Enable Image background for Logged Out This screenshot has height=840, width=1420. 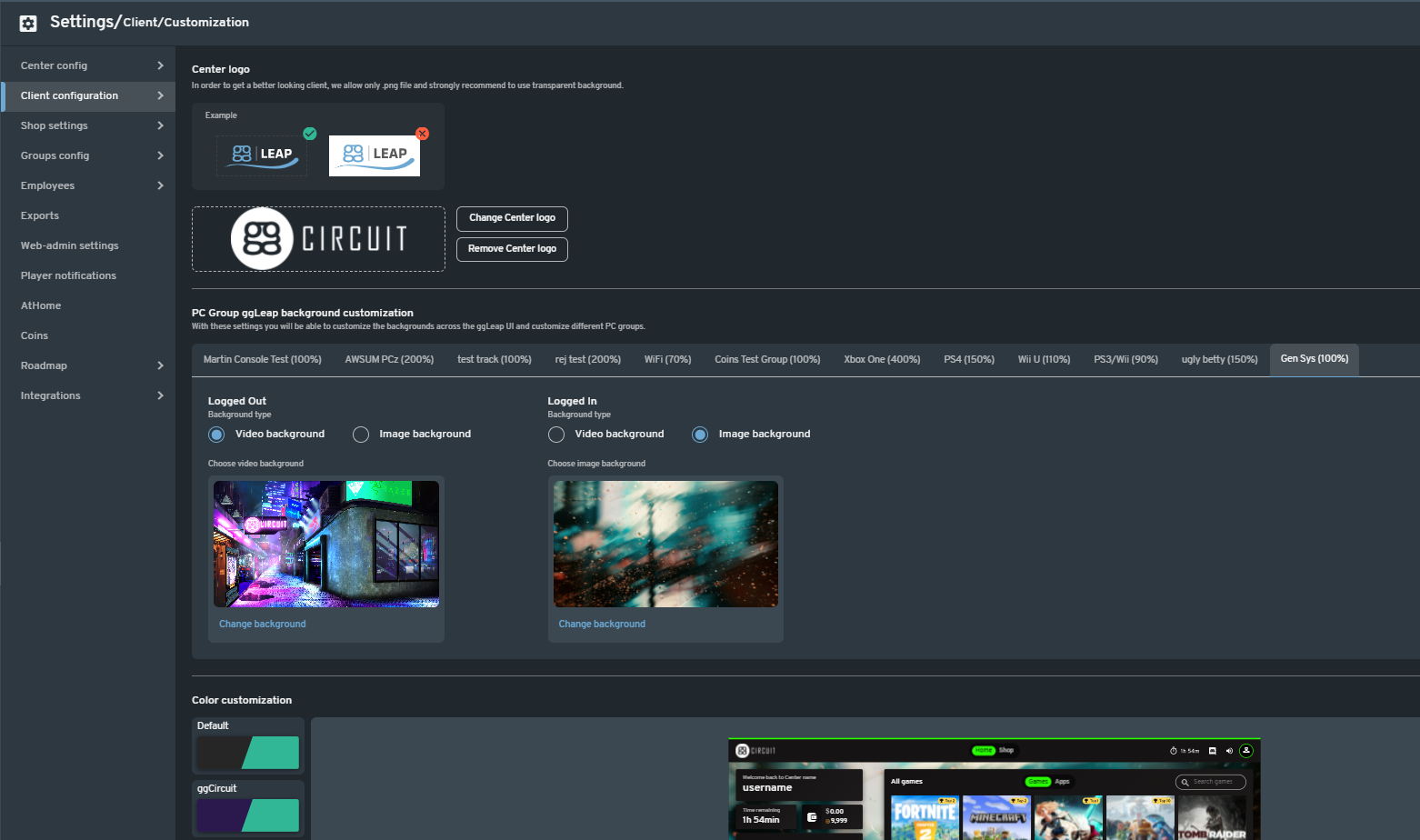coord(360,434)
